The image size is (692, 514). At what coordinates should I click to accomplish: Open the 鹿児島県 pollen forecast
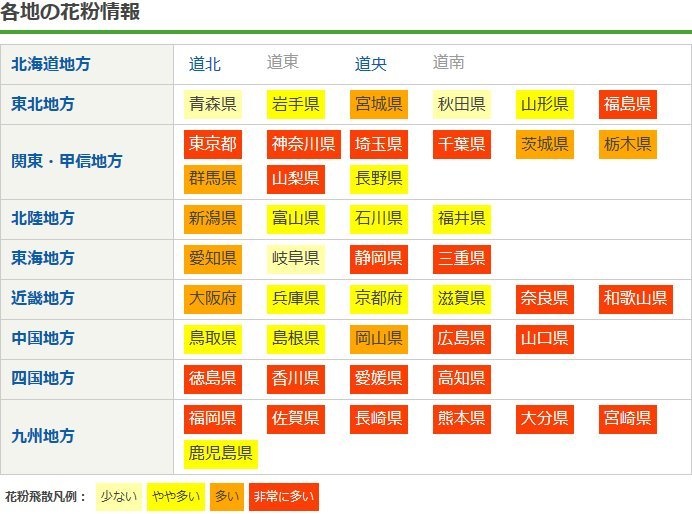[x=221, y=454]
